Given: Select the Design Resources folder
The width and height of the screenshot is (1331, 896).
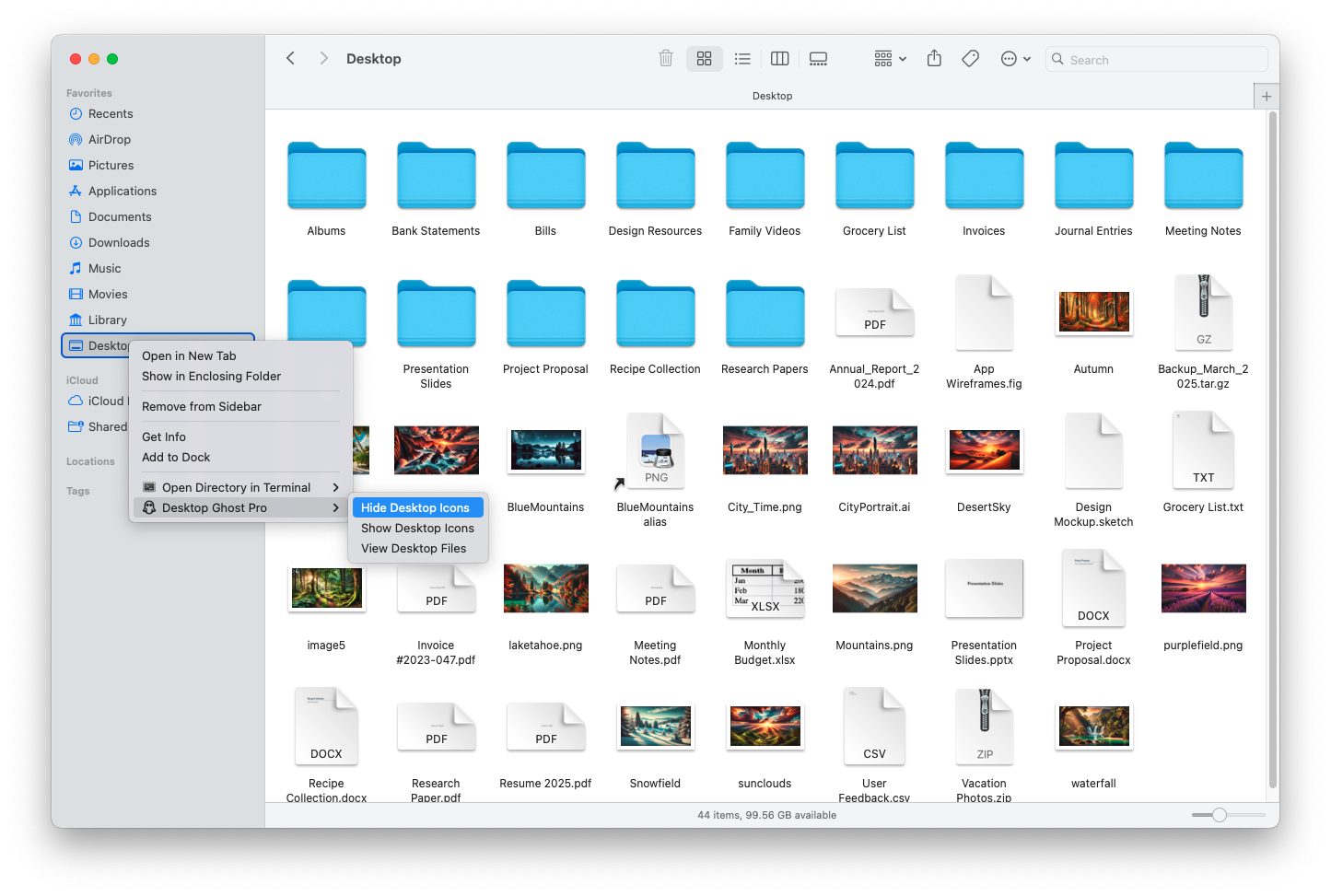Looking at the screenshot, I should 655,189.
